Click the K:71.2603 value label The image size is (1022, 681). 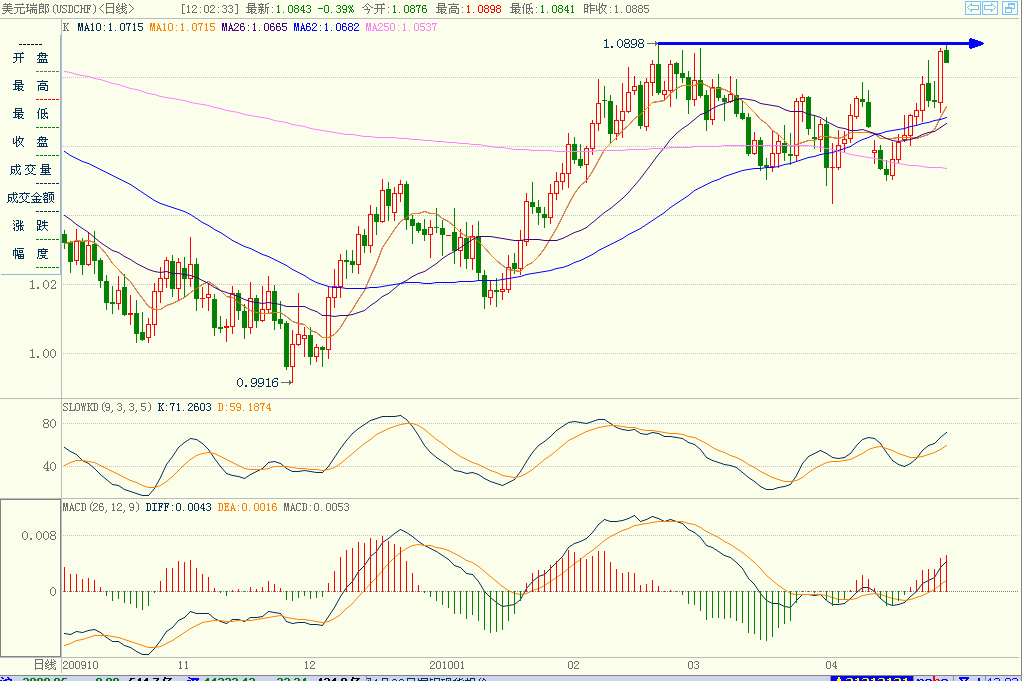point(184,407)
